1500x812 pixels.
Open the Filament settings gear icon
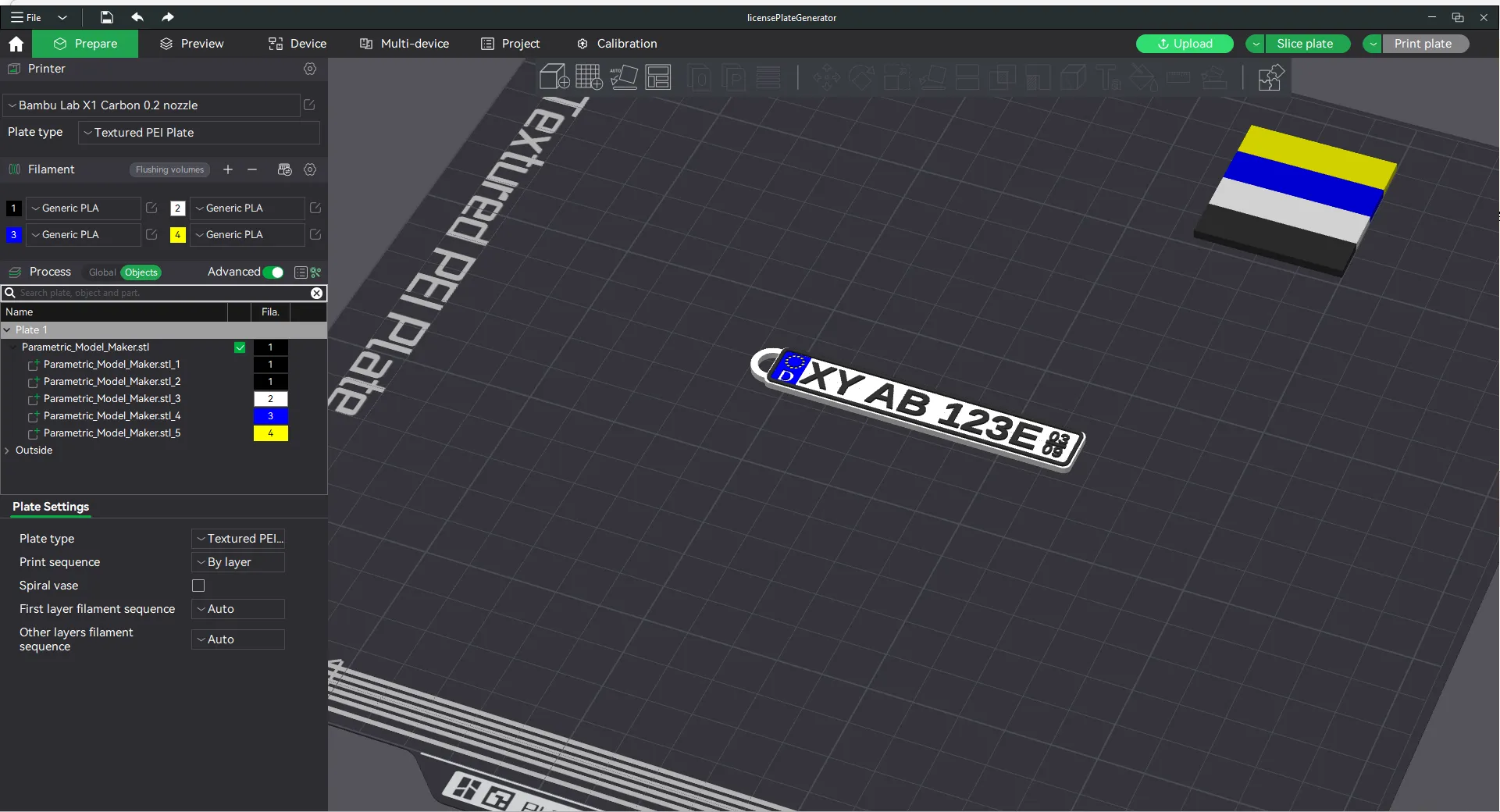[x=310, y=170]
